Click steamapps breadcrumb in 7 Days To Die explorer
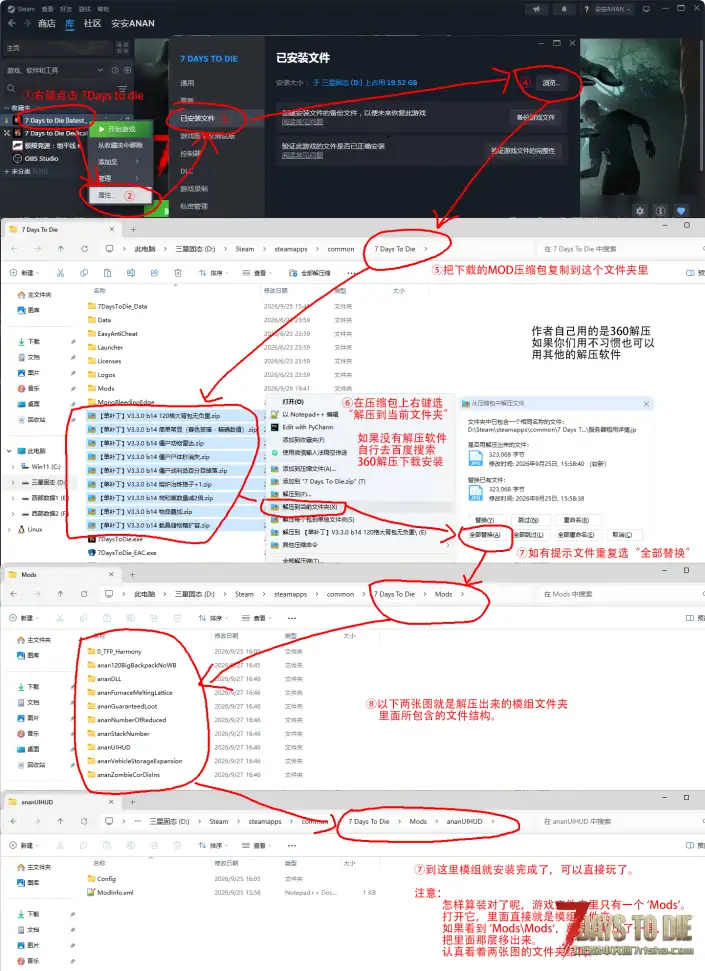The width and height of the screenshot is (705, 971). pos(291,249)
